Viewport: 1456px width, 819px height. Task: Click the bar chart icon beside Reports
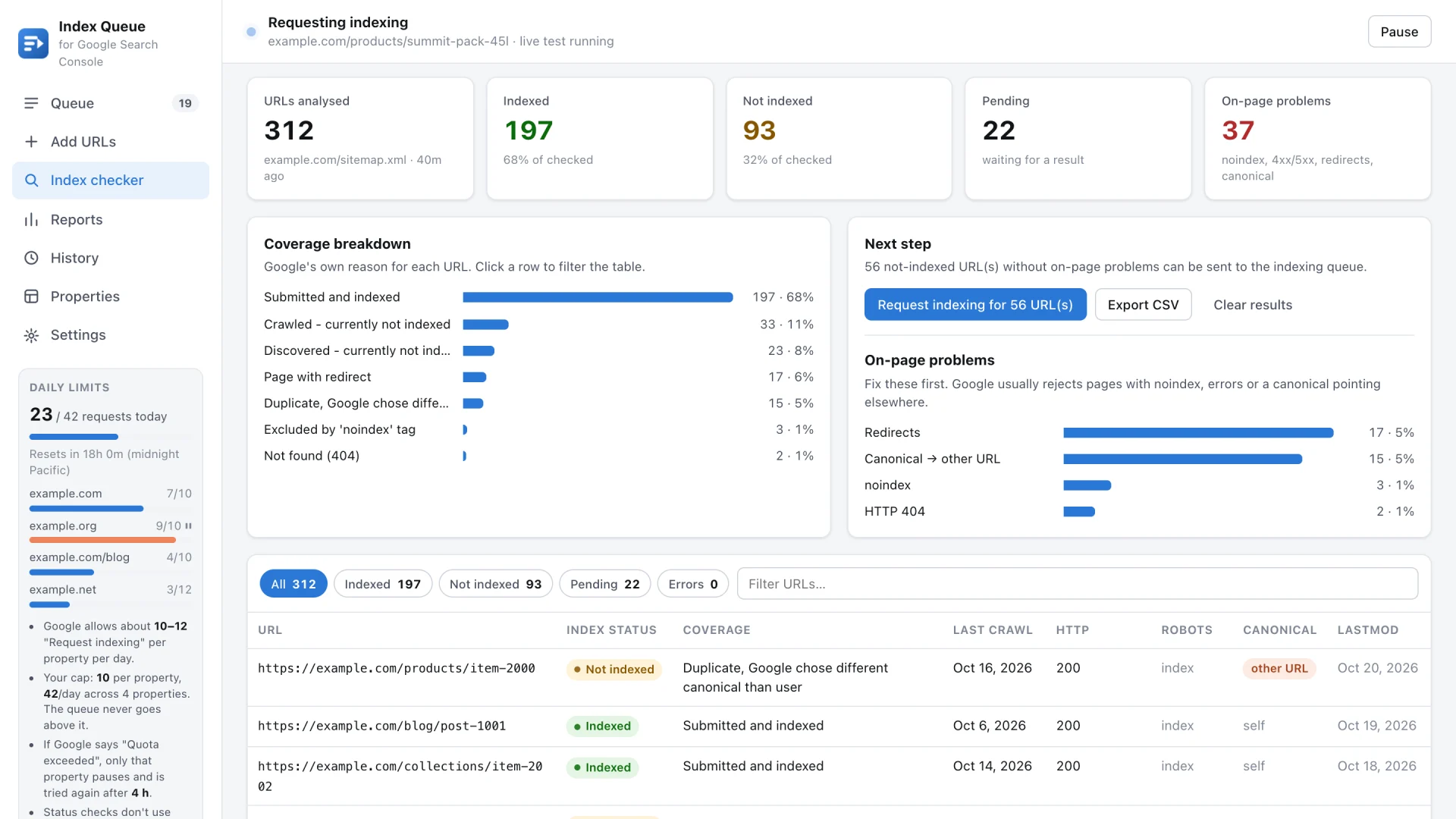pyautogui.click(x=31, y=220)
